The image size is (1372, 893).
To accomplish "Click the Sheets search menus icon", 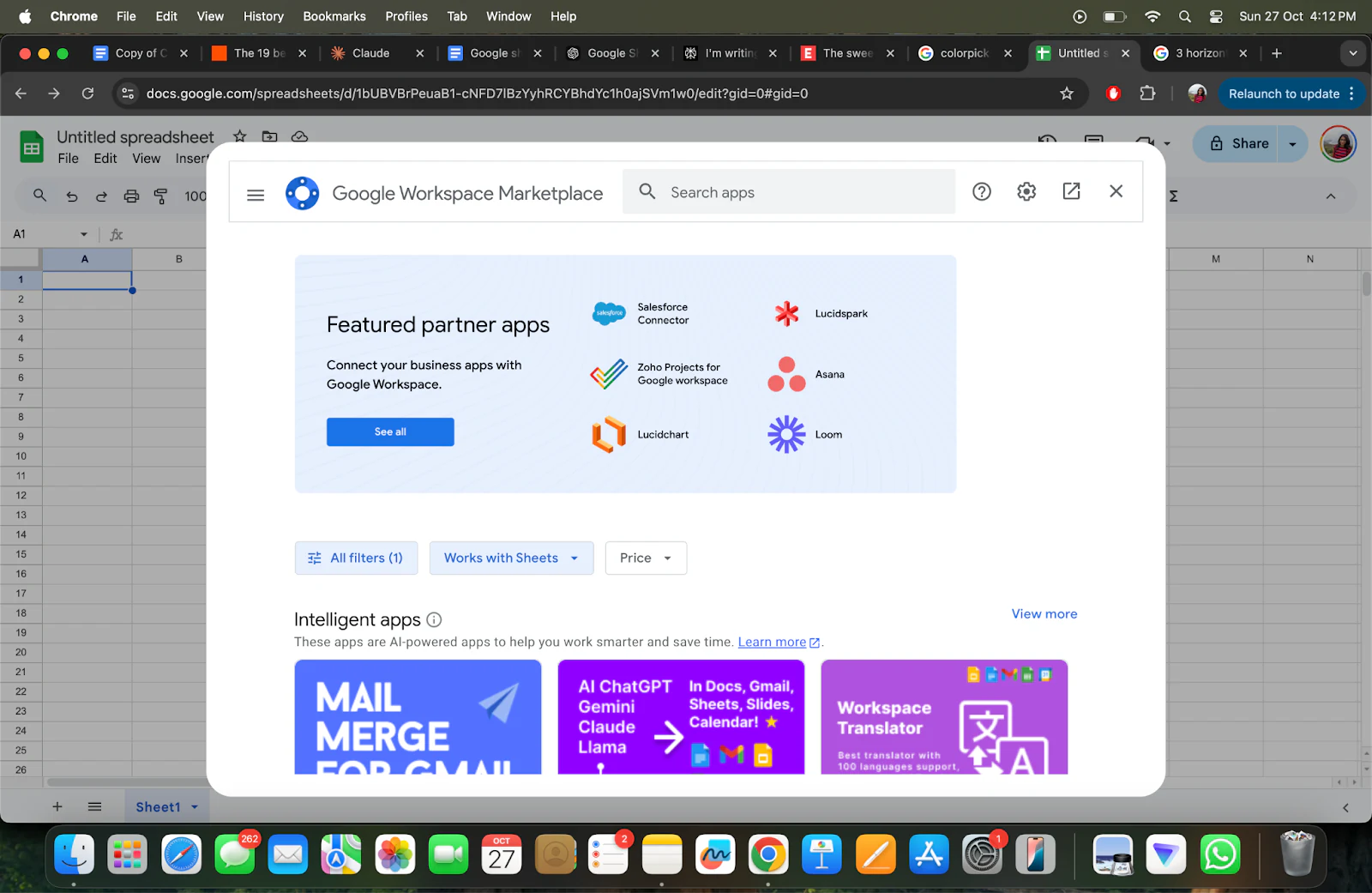I will (x=39, y=196).
